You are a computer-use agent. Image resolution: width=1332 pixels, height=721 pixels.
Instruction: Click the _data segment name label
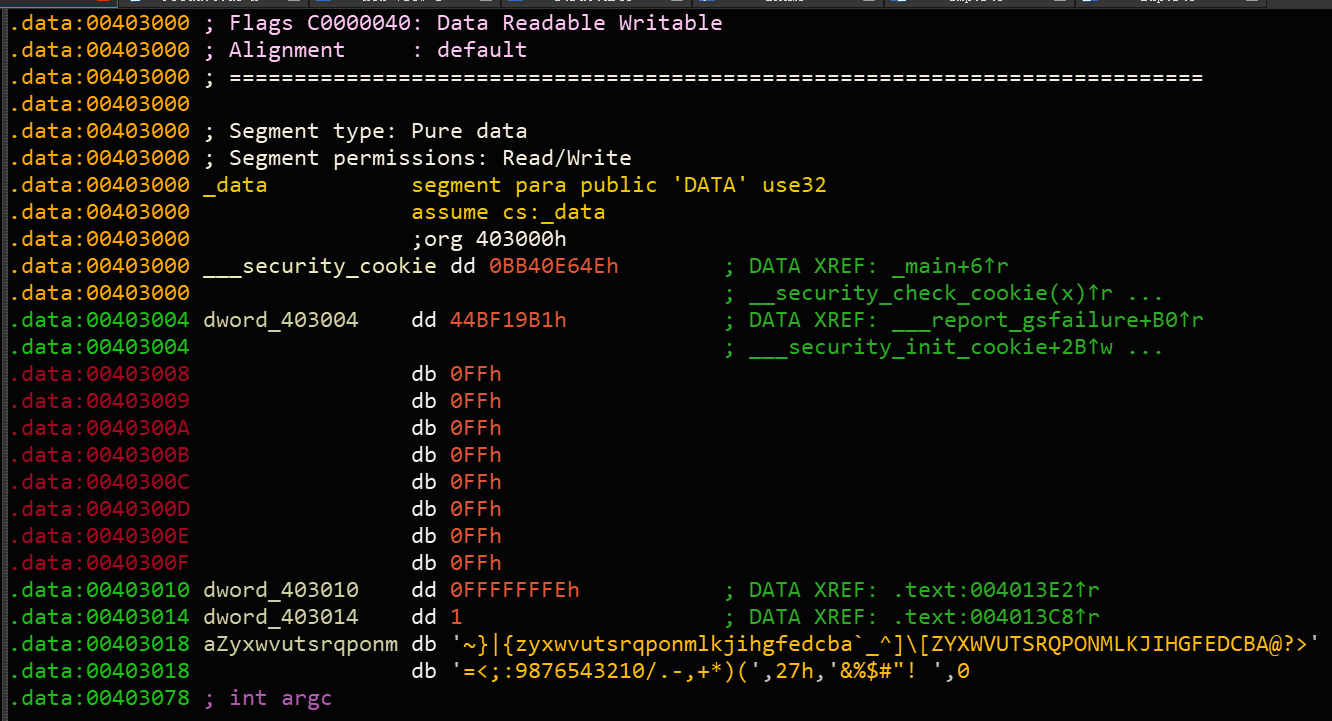coord(235,185)
